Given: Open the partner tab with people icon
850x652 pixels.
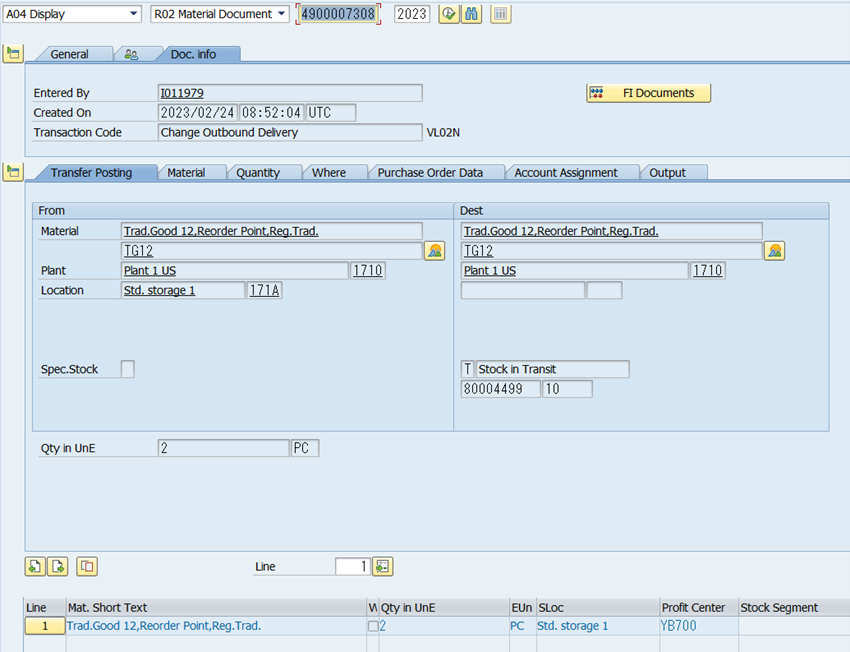Looking at the screenshot, I should pos(132,54).
